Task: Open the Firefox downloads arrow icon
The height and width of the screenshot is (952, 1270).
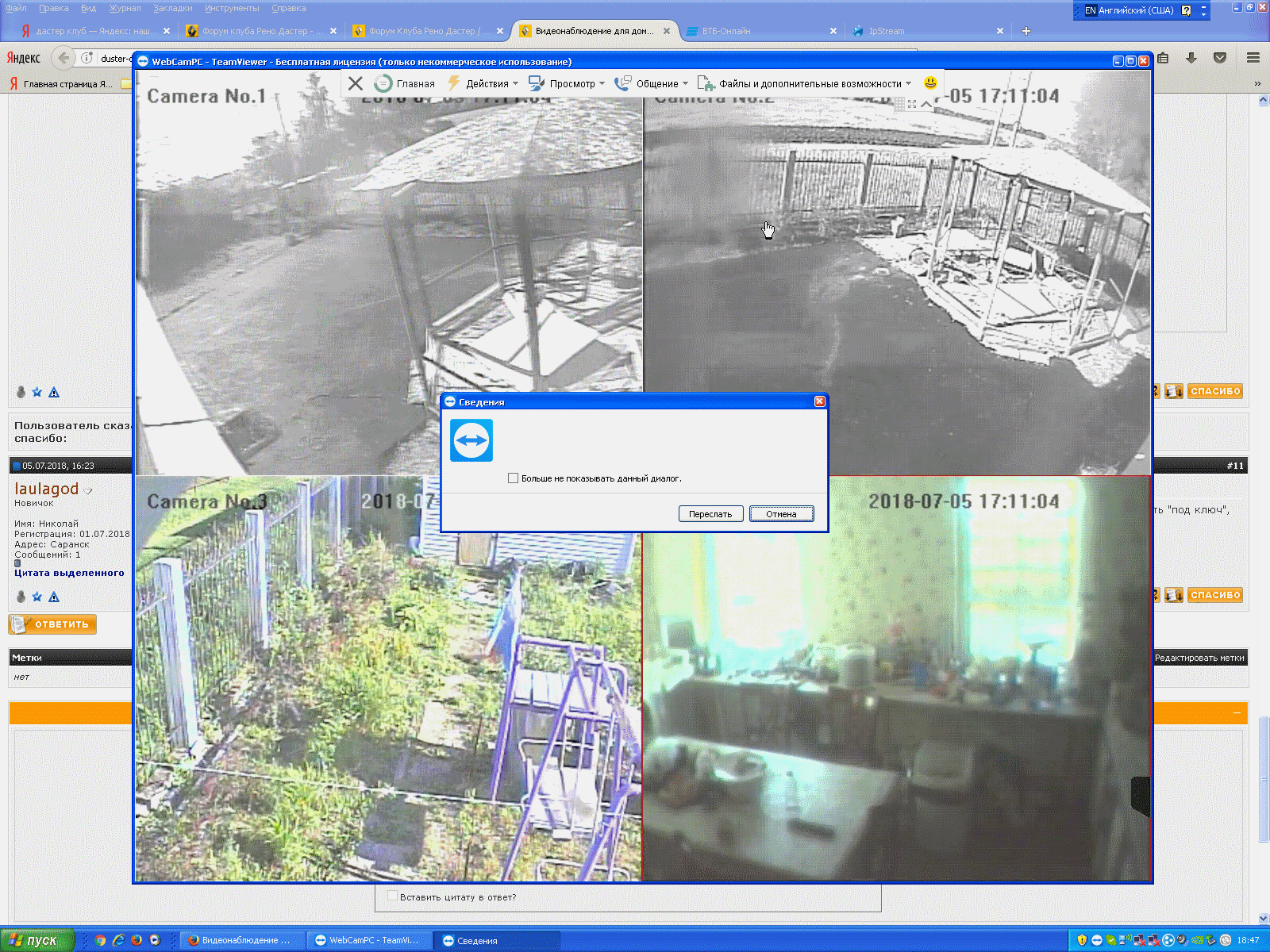Action: pyautogui.click(x=1191, y=58)
